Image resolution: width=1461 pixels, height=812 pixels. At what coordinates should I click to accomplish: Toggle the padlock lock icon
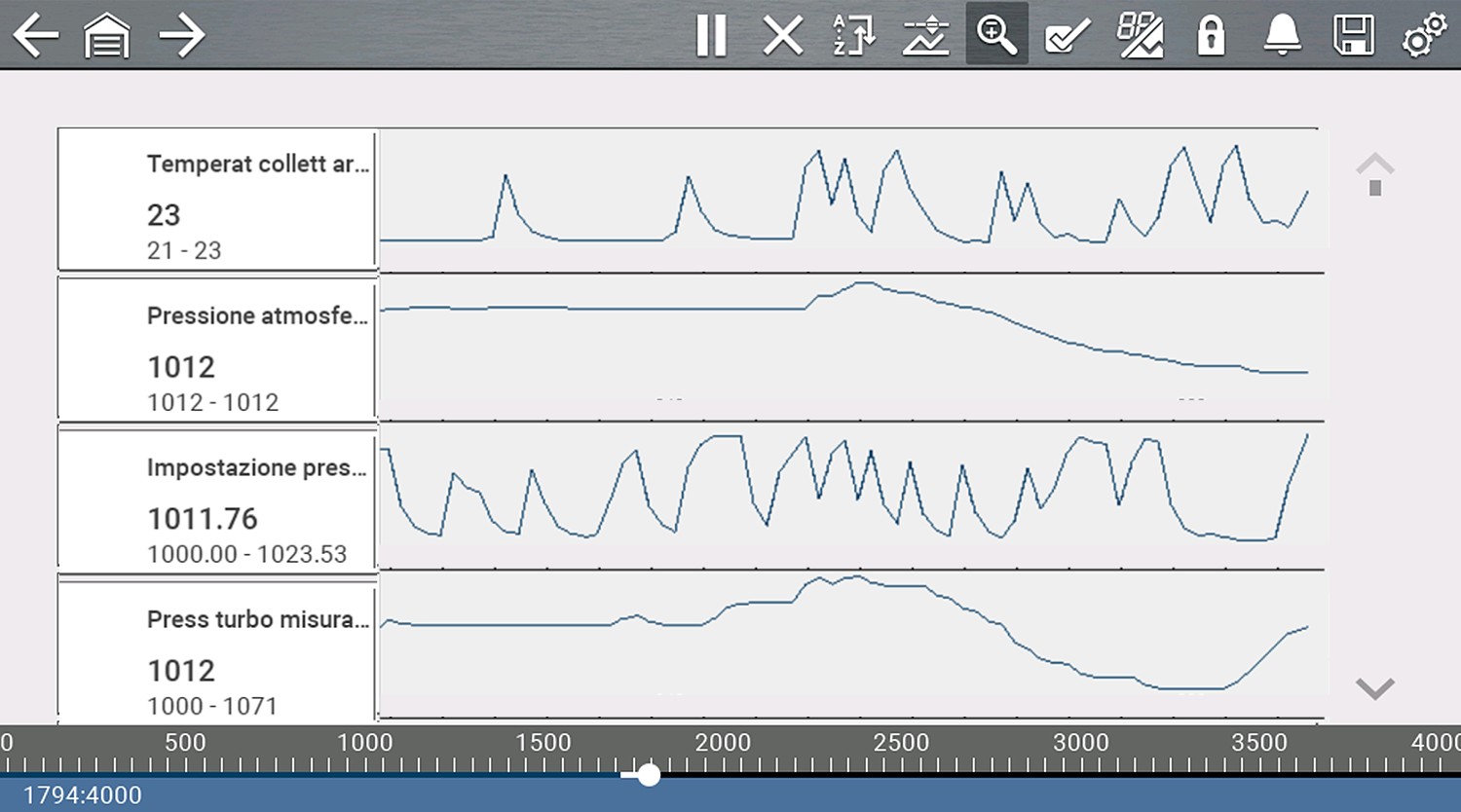click(x=1211, y=36)
